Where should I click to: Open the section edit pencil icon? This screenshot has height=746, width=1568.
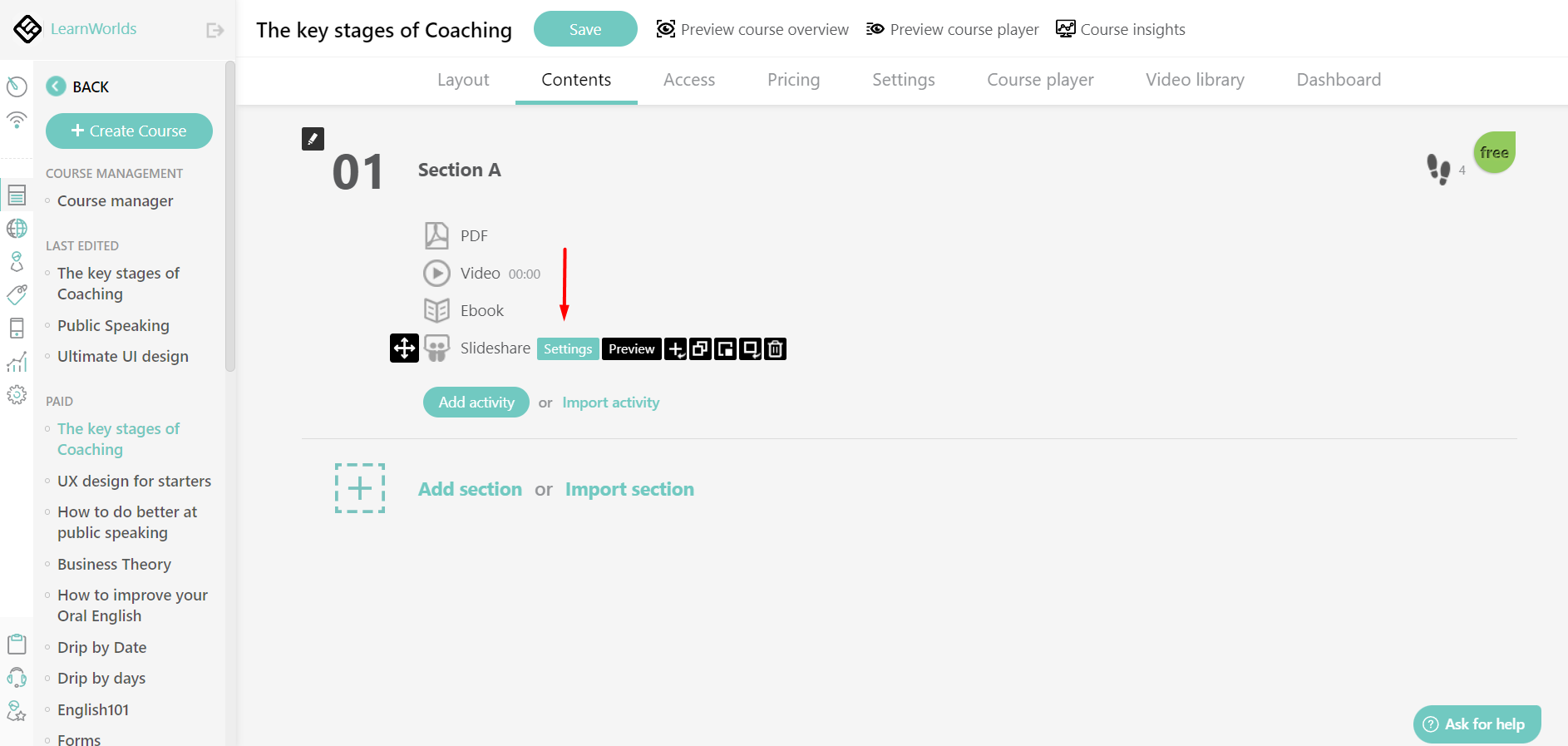(313, 138)
